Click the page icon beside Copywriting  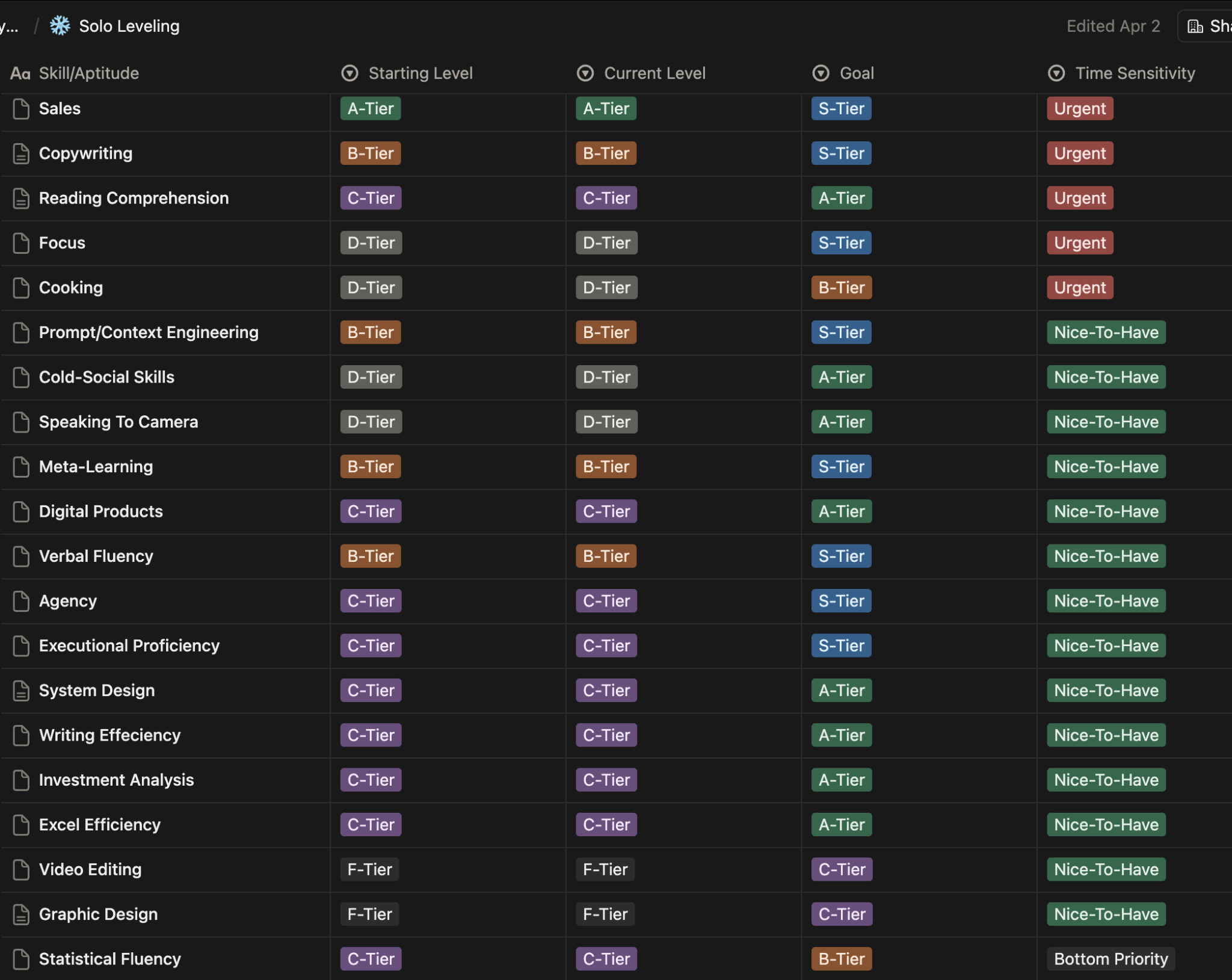coord(21,153)
